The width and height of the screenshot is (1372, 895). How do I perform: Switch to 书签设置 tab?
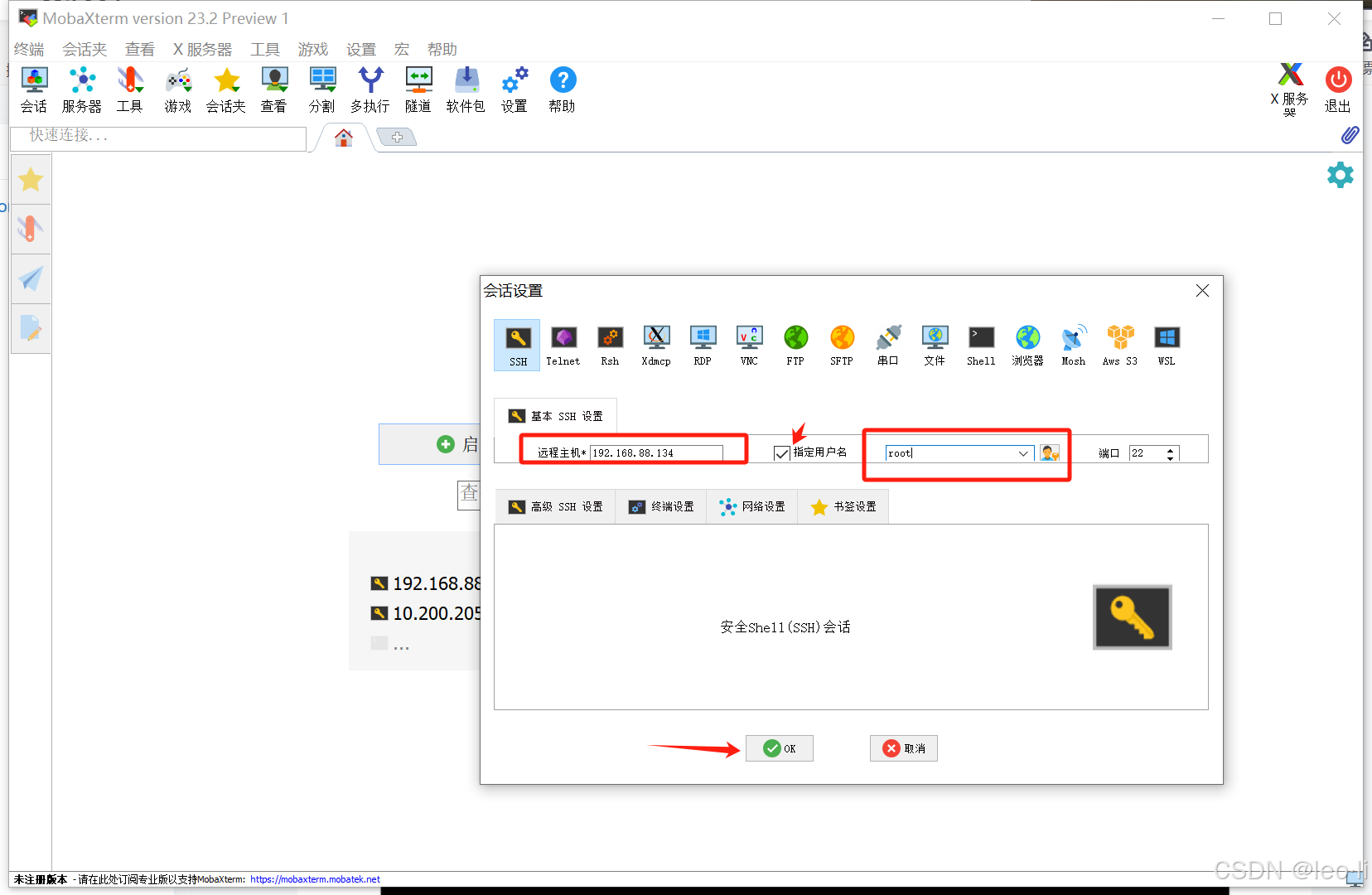click(x=843, y=506)
